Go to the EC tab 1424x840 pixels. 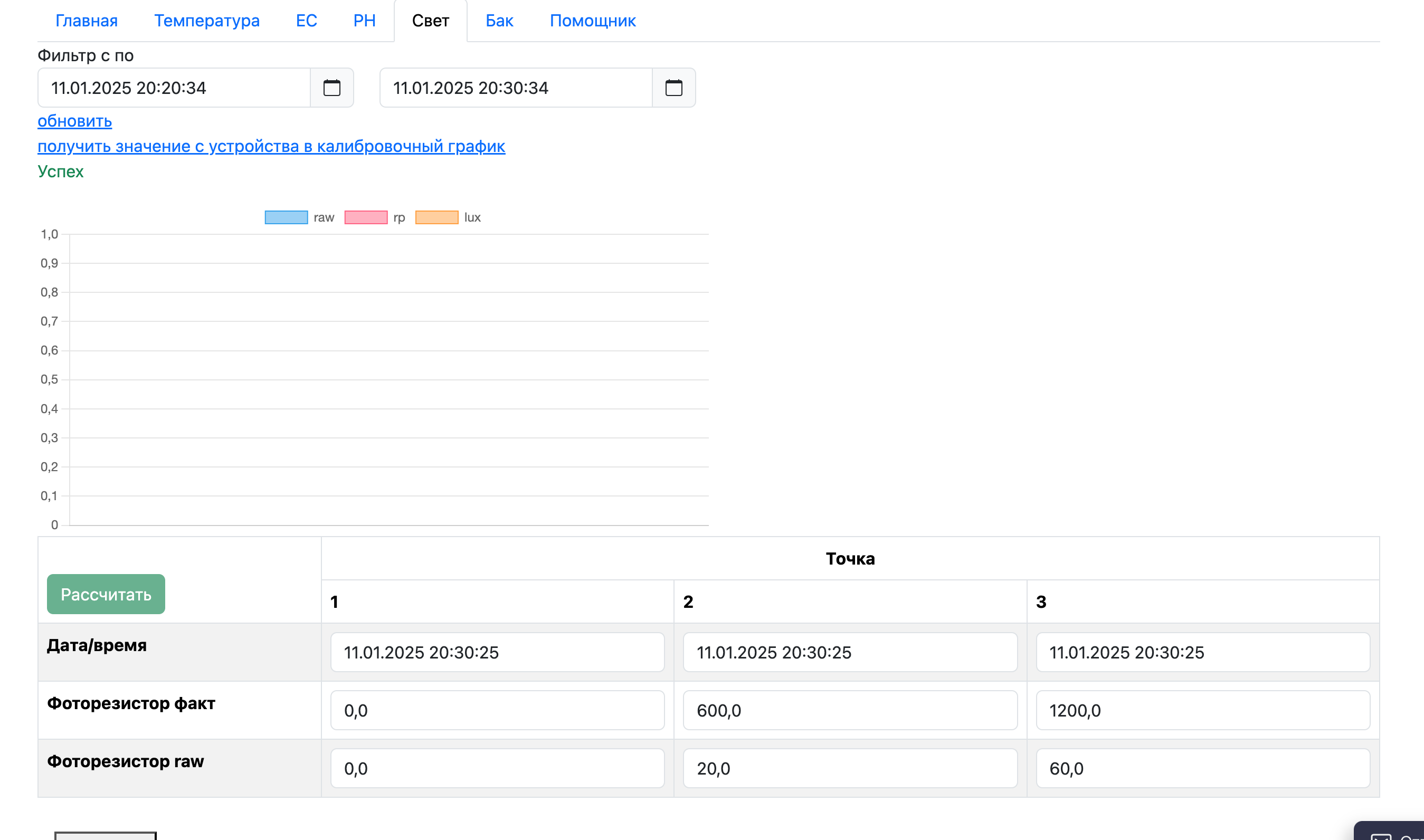[x=306, y=21]
